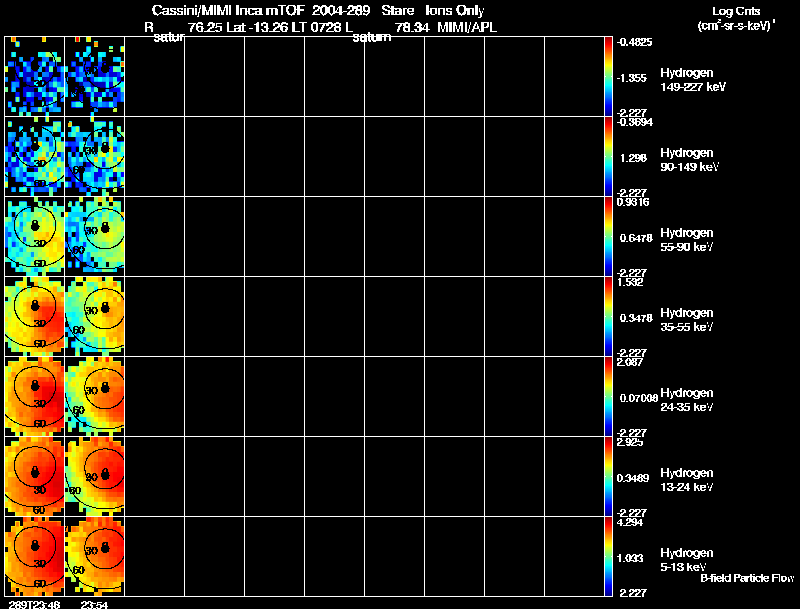Click the Hydrogen 5-13 keV image at 23:54
This screenshot has width=800, height=609.
[95, 556]
